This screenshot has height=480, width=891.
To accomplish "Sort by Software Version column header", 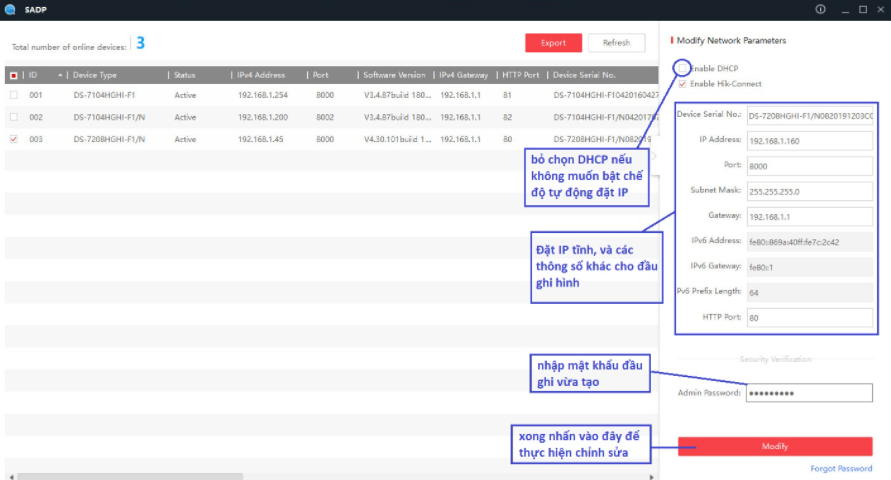I will click(x=395, y=75).
